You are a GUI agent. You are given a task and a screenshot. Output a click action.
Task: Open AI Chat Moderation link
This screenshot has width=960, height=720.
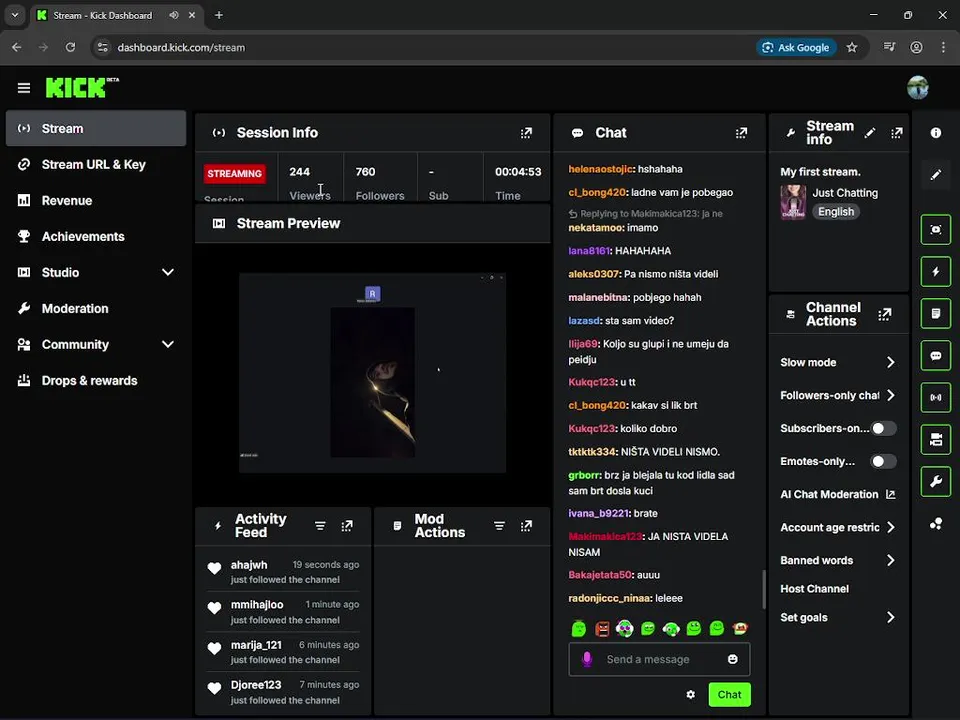pyautogui.click(x=838, y=495)
